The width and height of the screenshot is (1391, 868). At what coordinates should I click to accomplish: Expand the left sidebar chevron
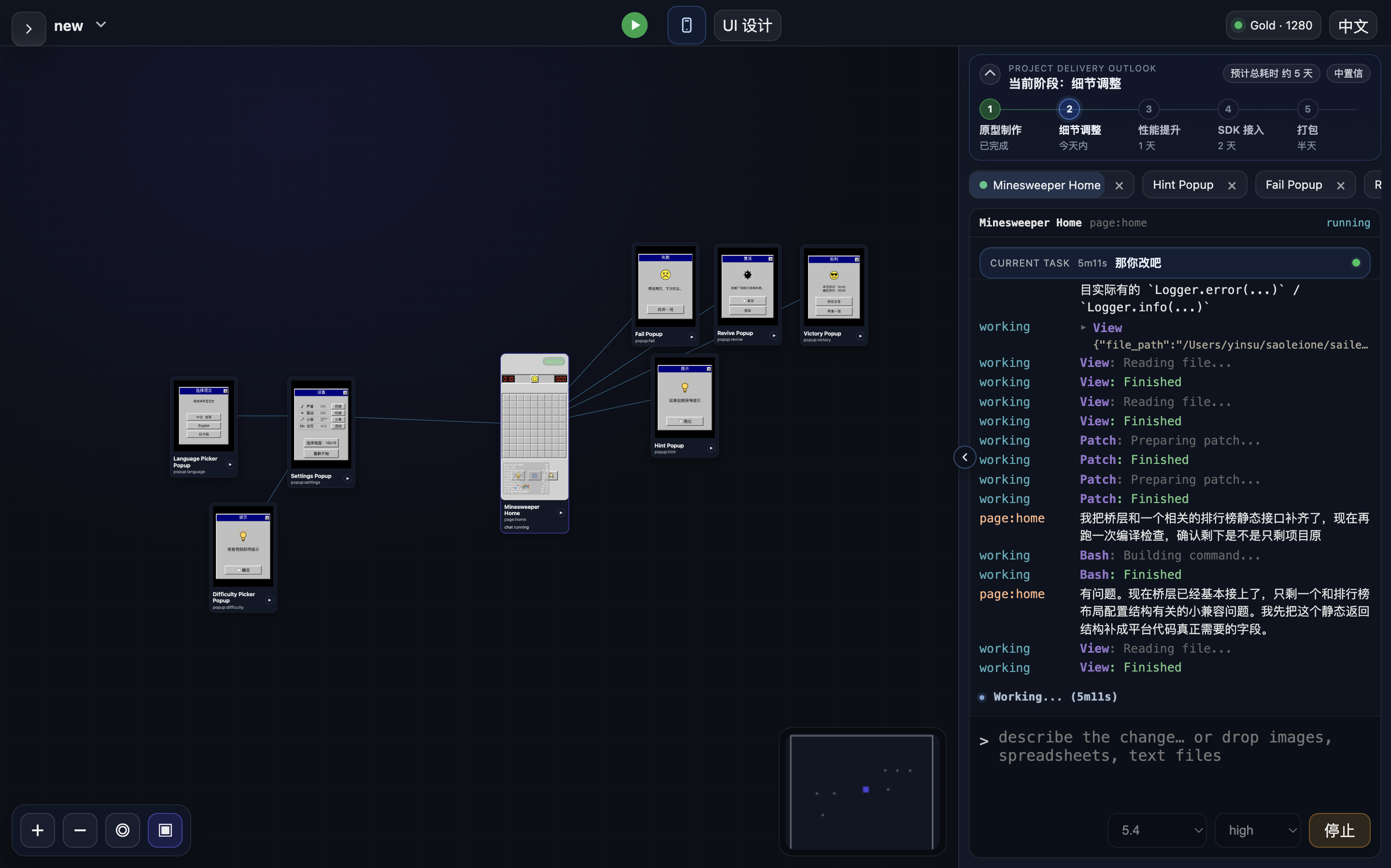point(28,28)
